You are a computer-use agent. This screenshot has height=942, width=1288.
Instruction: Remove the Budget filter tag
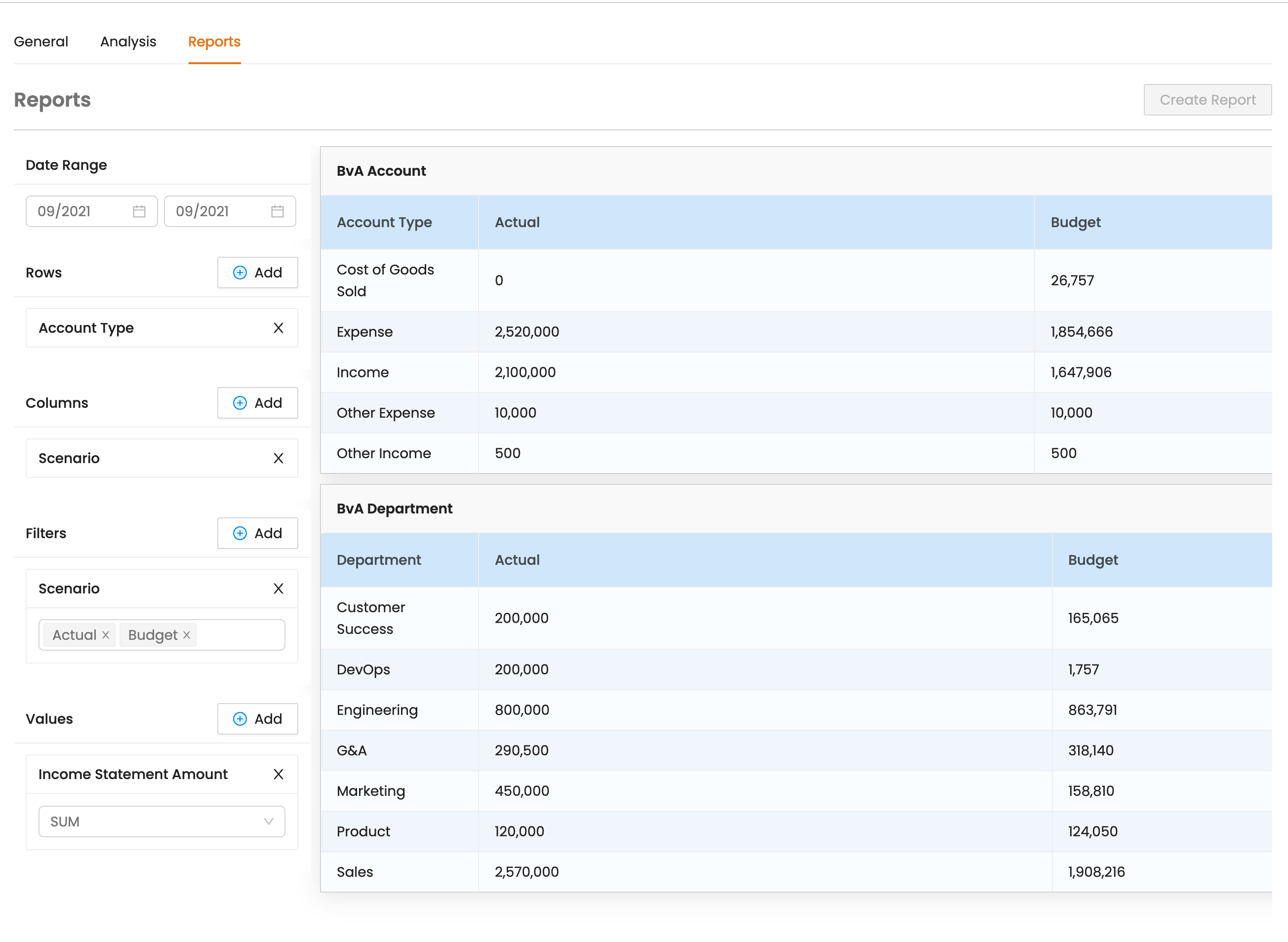tap(187, 635)
